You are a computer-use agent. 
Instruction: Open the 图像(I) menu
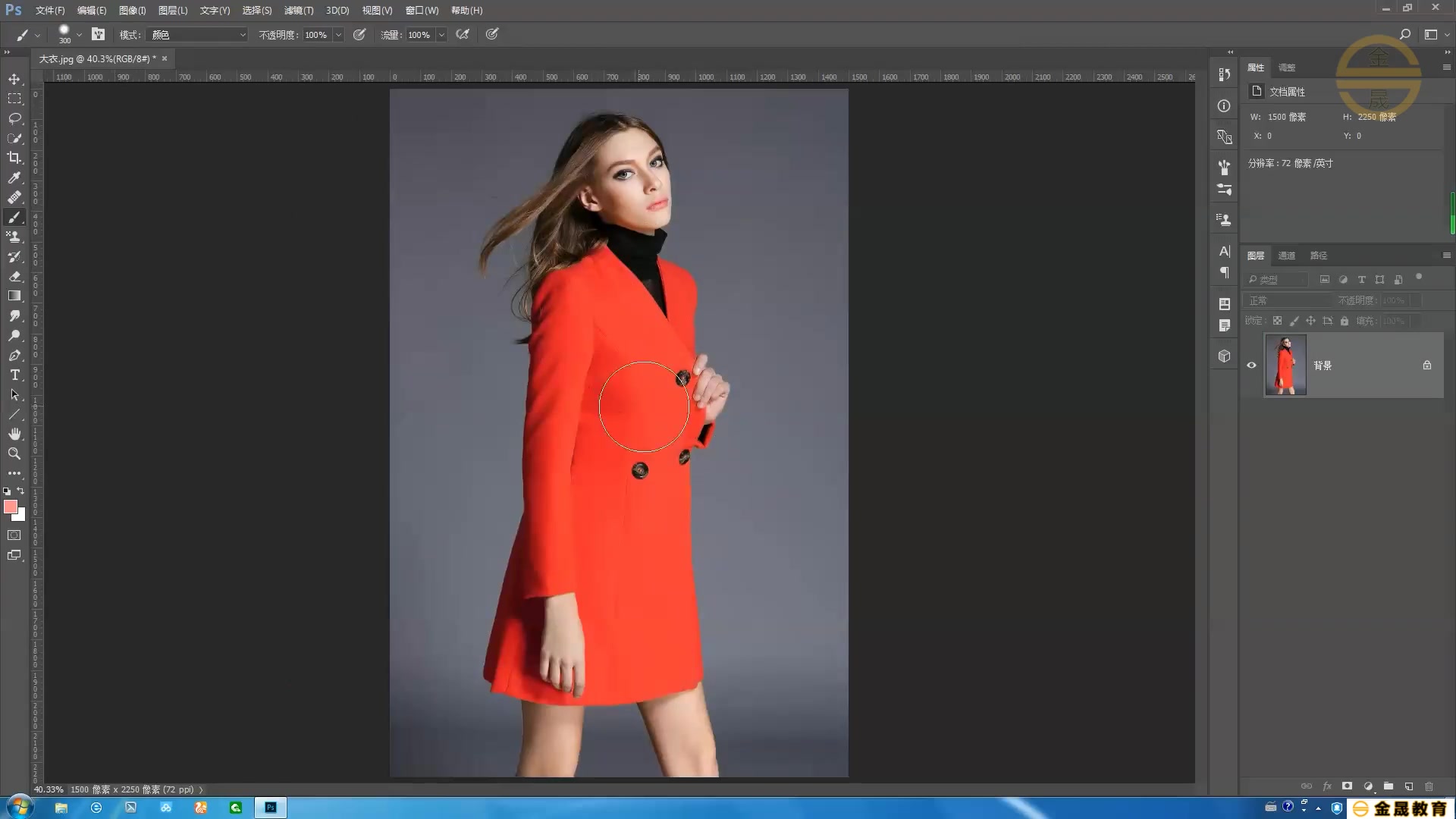[x=133, y=11]
